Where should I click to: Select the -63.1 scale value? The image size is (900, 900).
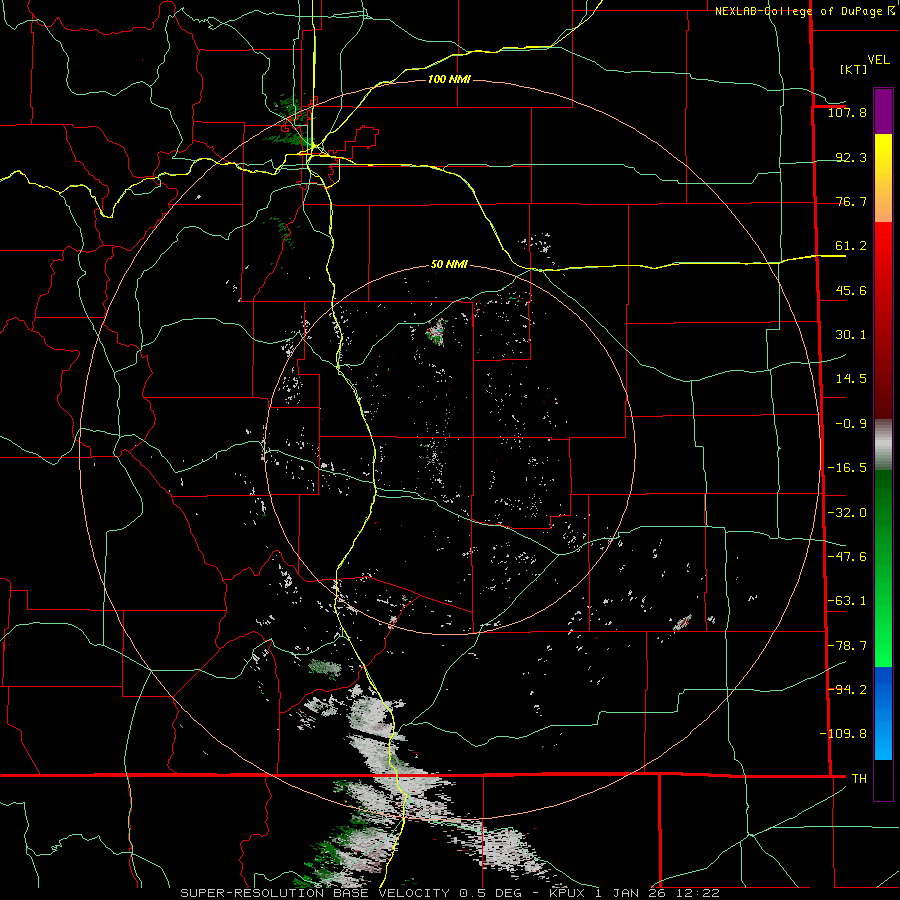pos(847,601)
